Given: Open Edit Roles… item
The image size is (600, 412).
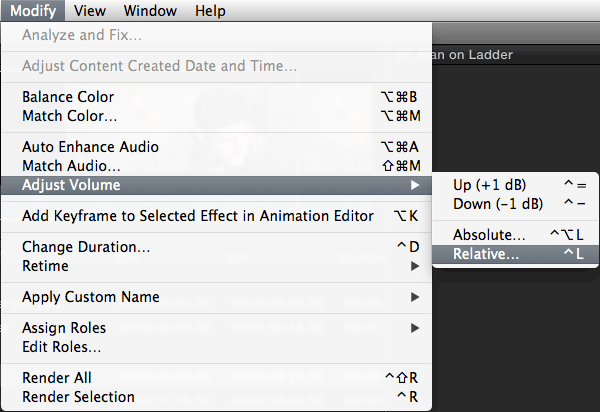Looking at the screenshot, I should [61, 347].
